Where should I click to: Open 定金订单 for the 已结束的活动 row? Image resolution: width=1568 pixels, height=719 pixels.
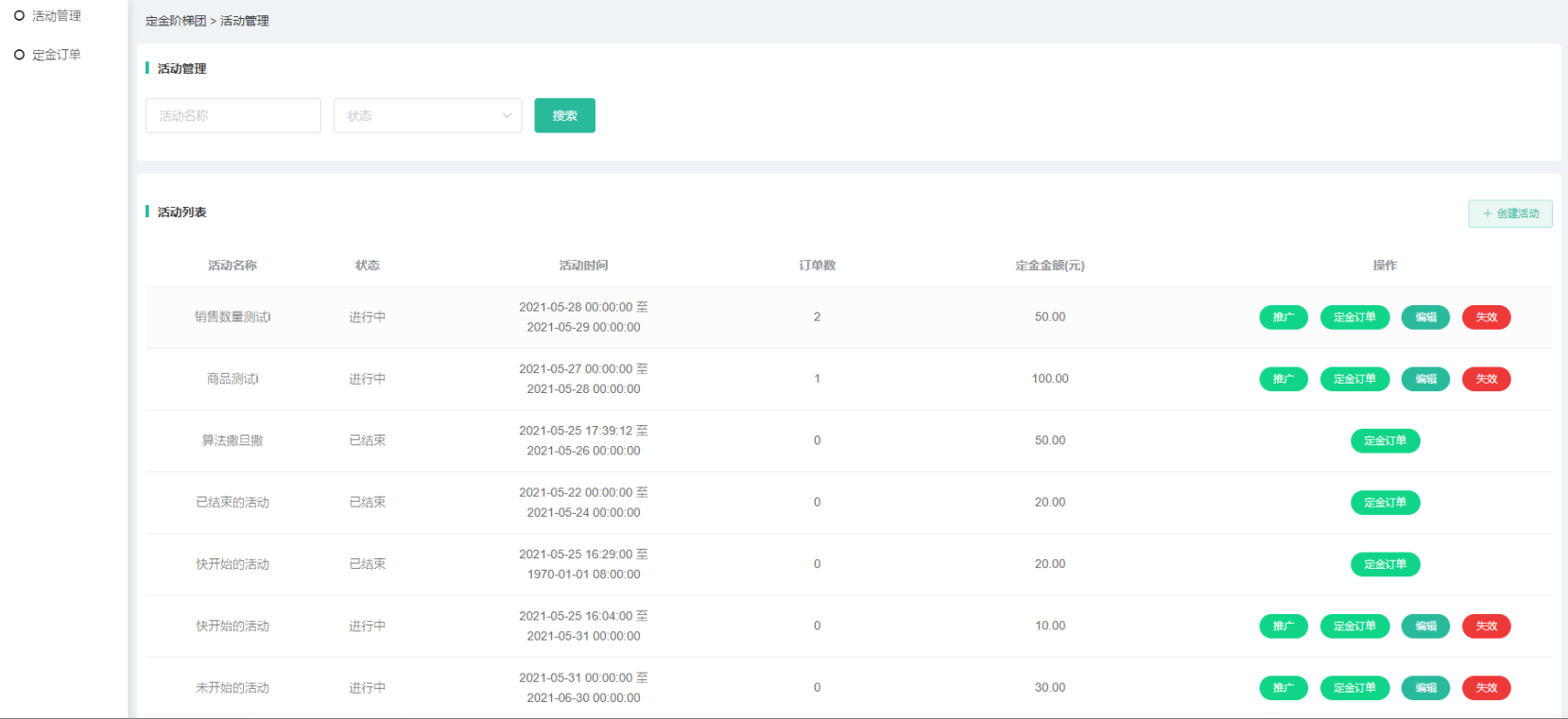coord(1385,503)
